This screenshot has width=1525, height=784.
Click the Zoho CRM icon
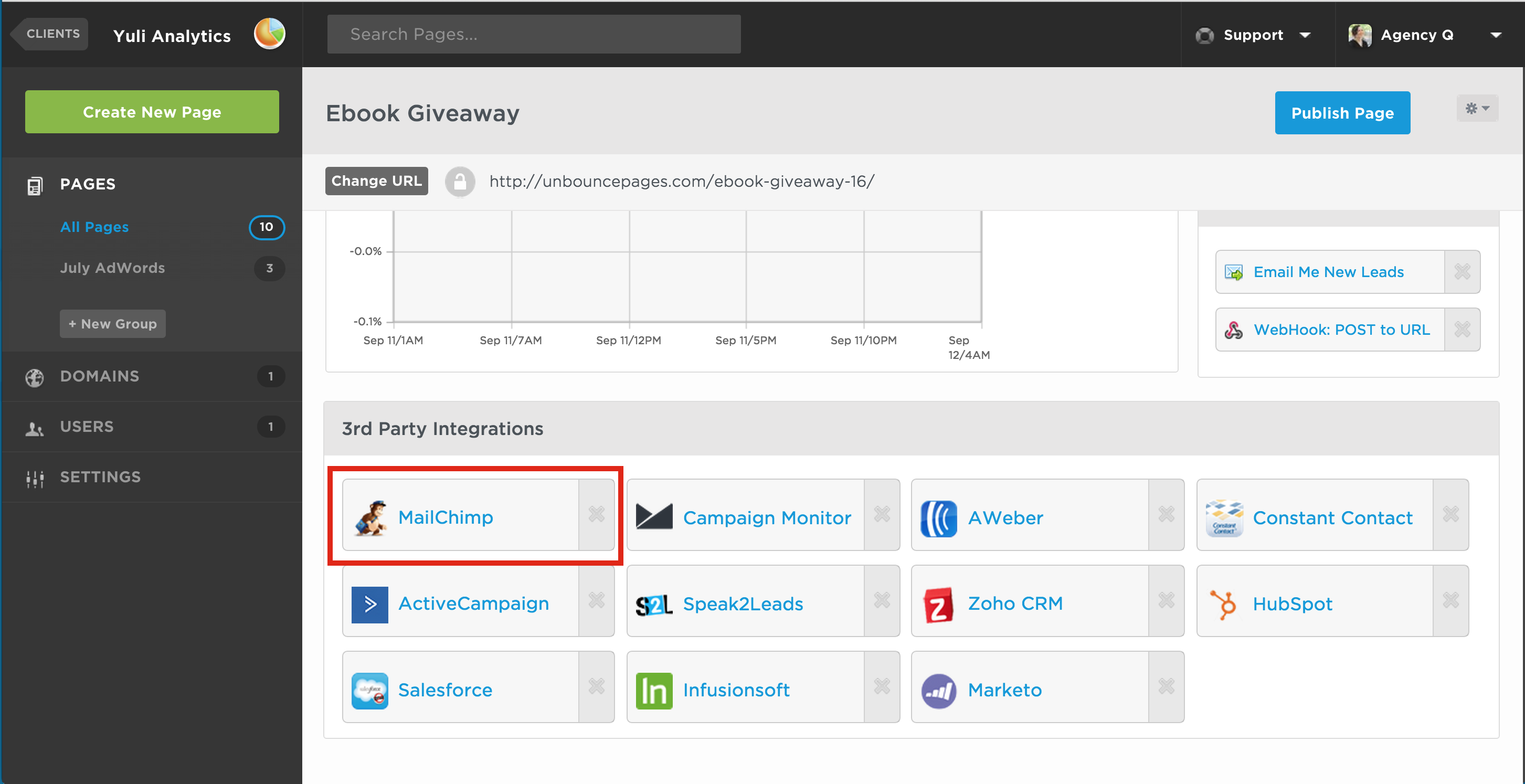tap(938, 605)
